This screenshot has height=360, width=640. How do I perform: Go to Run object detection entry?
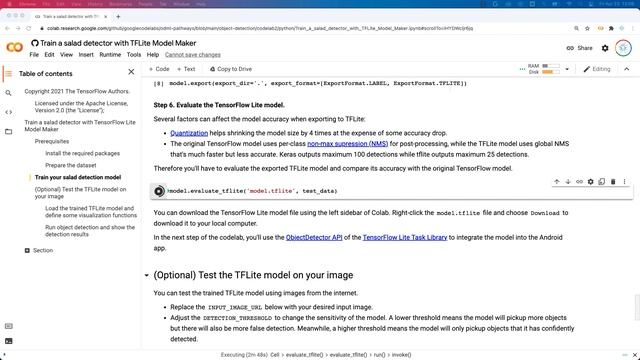[x=90, y=231]
